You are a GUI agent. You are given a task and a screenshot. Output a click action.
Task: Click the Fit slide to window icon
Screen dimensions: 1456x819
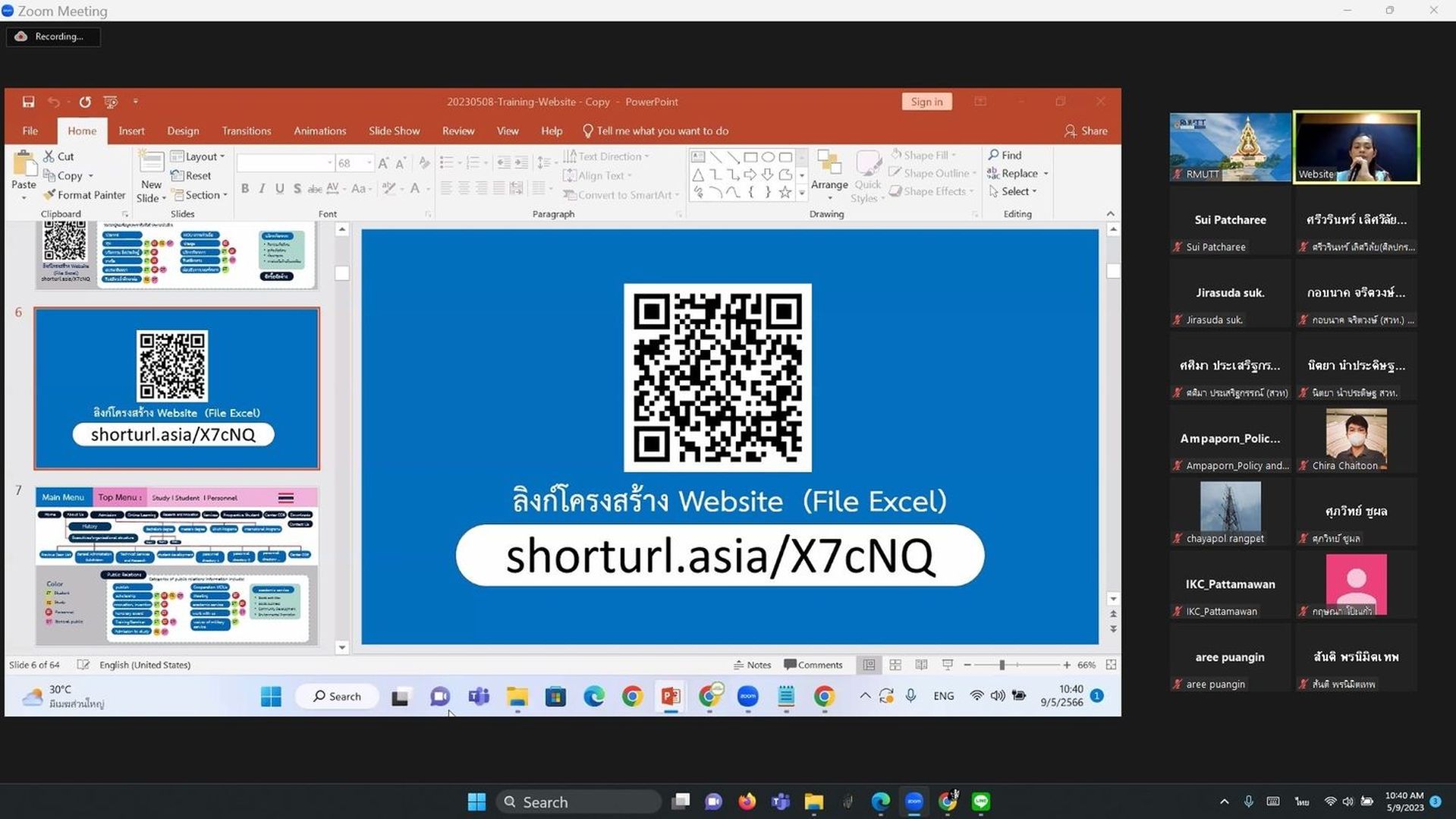1111,665
